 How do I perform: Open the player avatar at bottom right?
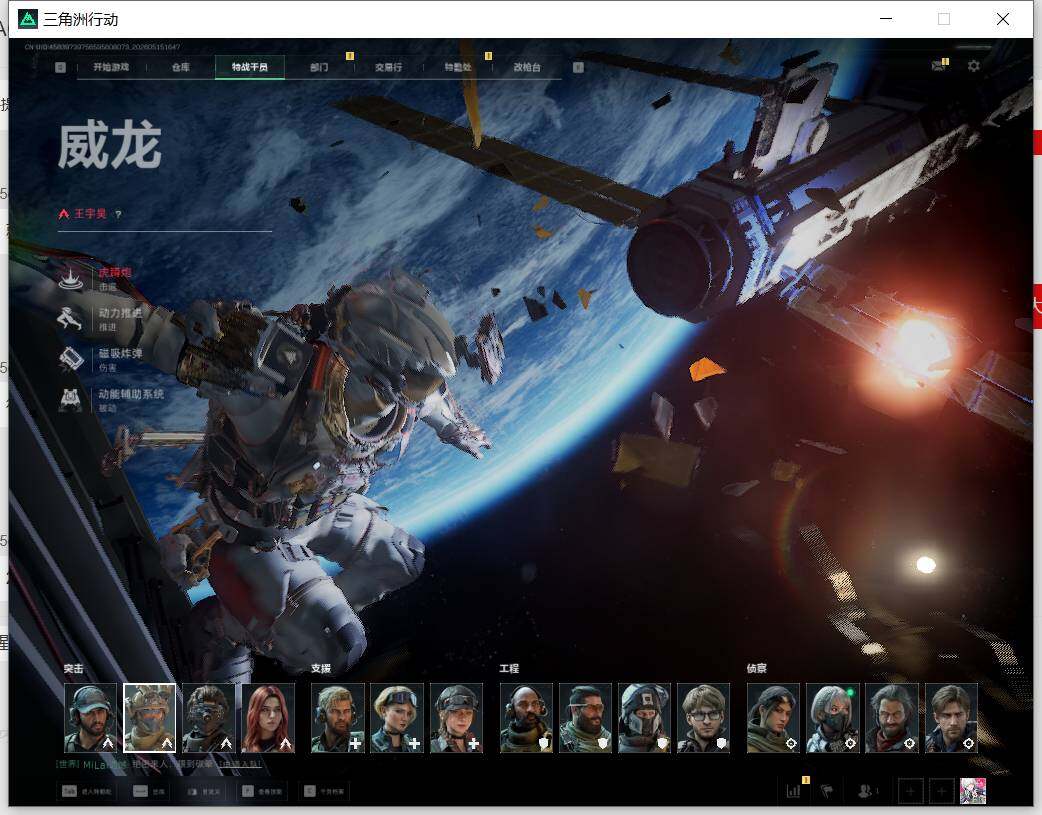pyautogui.click(x=973, y=791)
